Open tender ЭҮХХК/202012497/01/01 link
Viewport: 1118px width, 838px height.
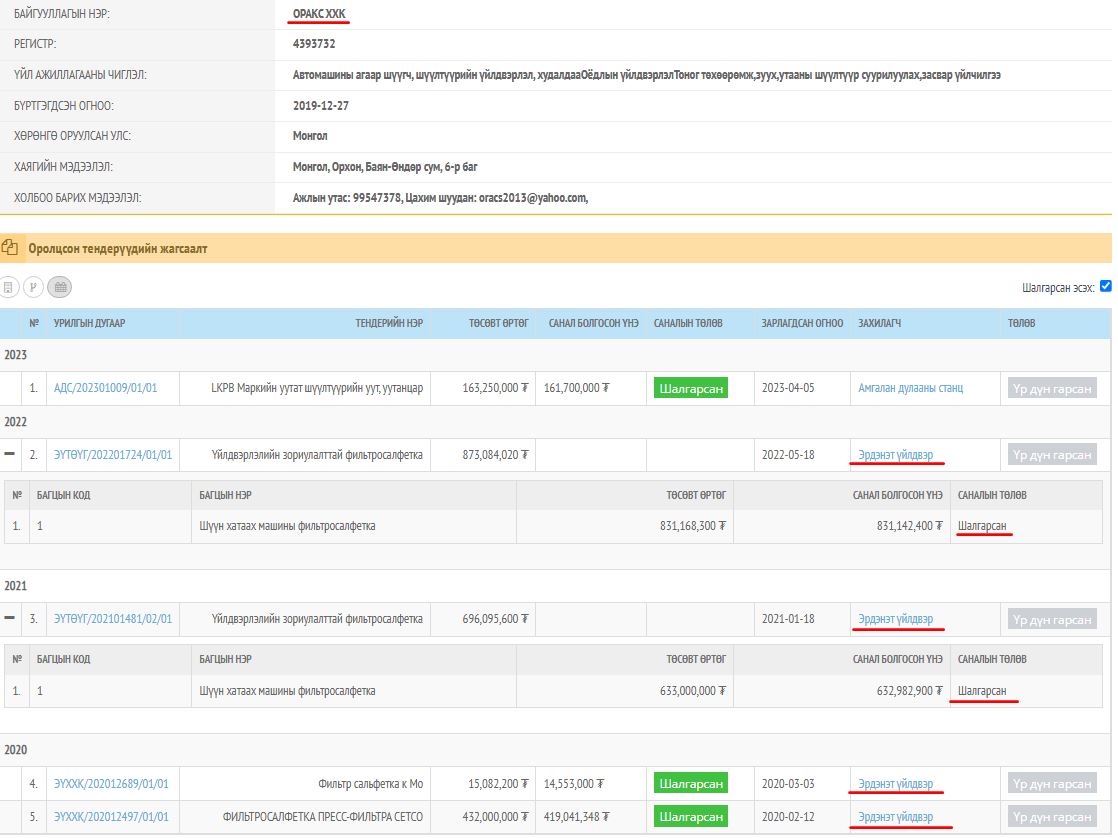point(111,817)
